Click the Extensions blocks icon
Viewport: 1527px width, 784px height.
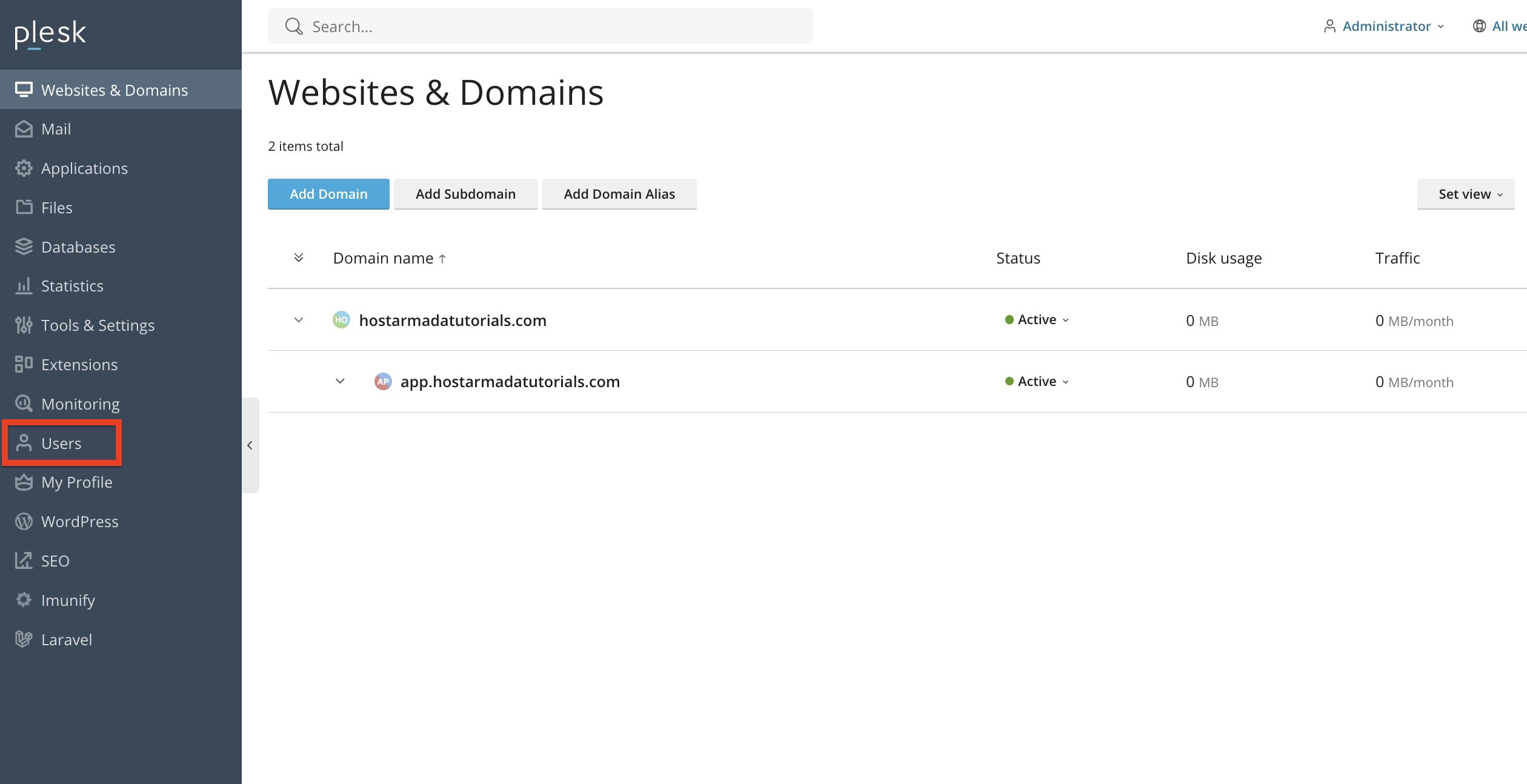click(24, 364)
